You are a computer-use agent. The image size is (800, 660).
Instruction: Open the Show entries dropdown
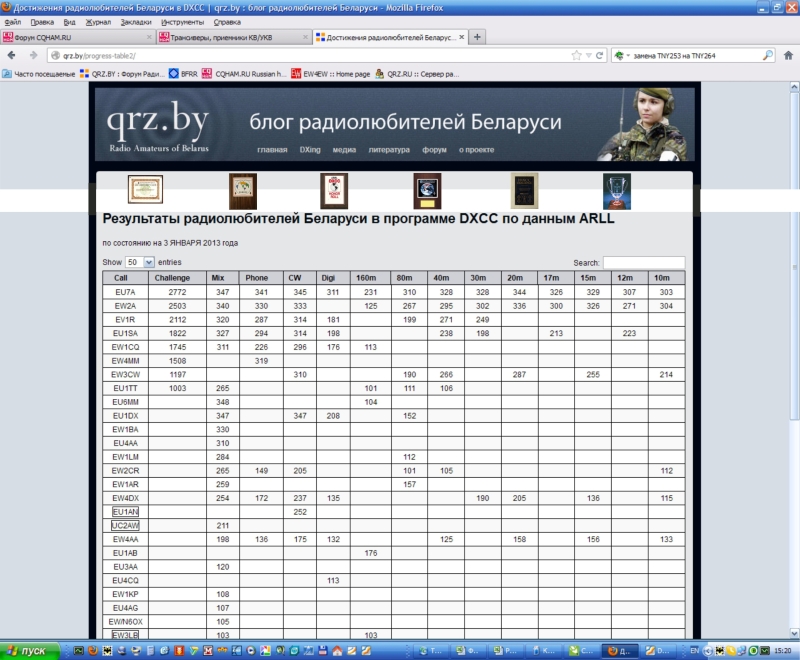pos(139,262)
